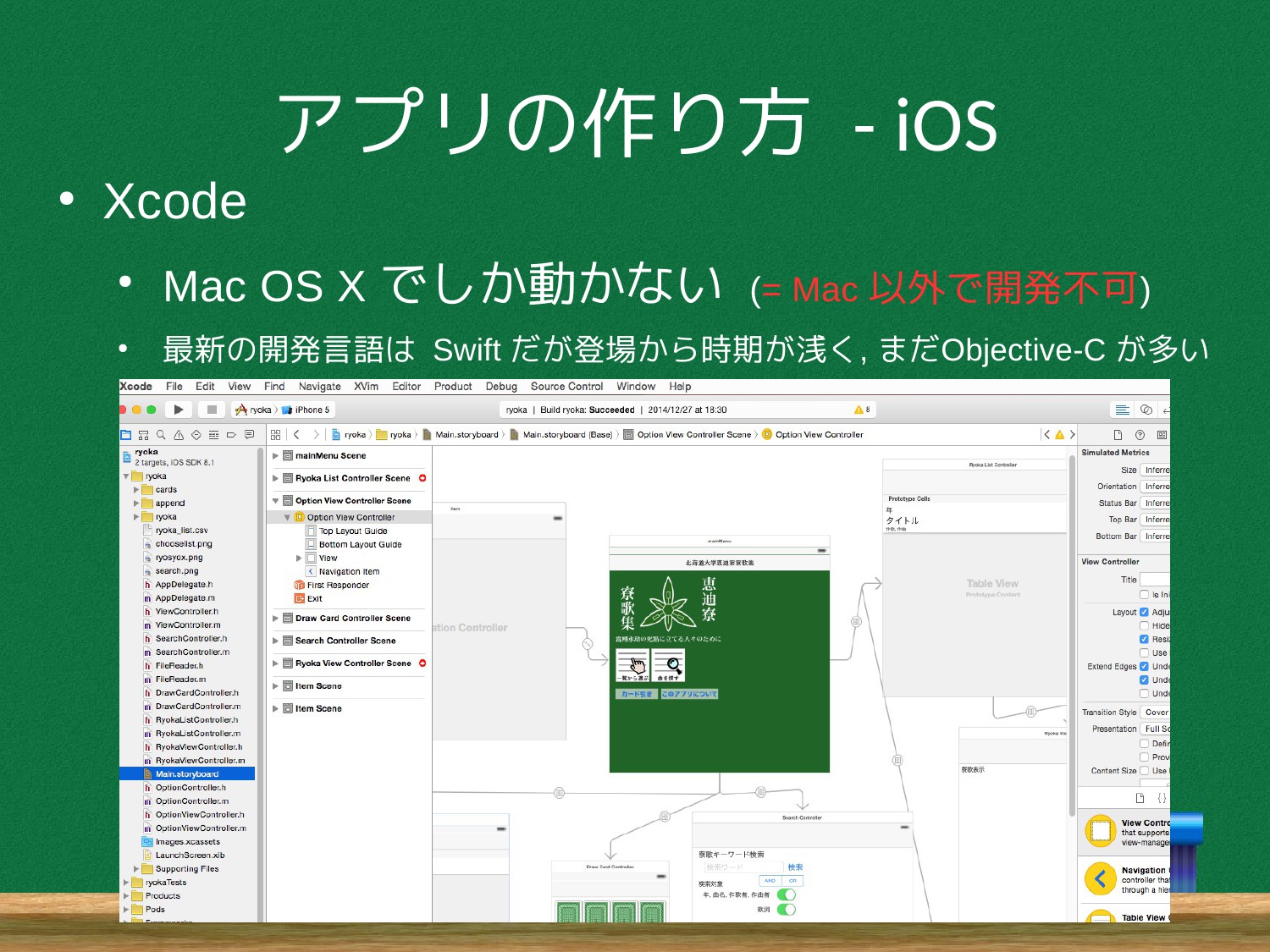Click the View Controller Title input field
The height and width of the screenshot is (952, 1270).
coord(1155,580)
